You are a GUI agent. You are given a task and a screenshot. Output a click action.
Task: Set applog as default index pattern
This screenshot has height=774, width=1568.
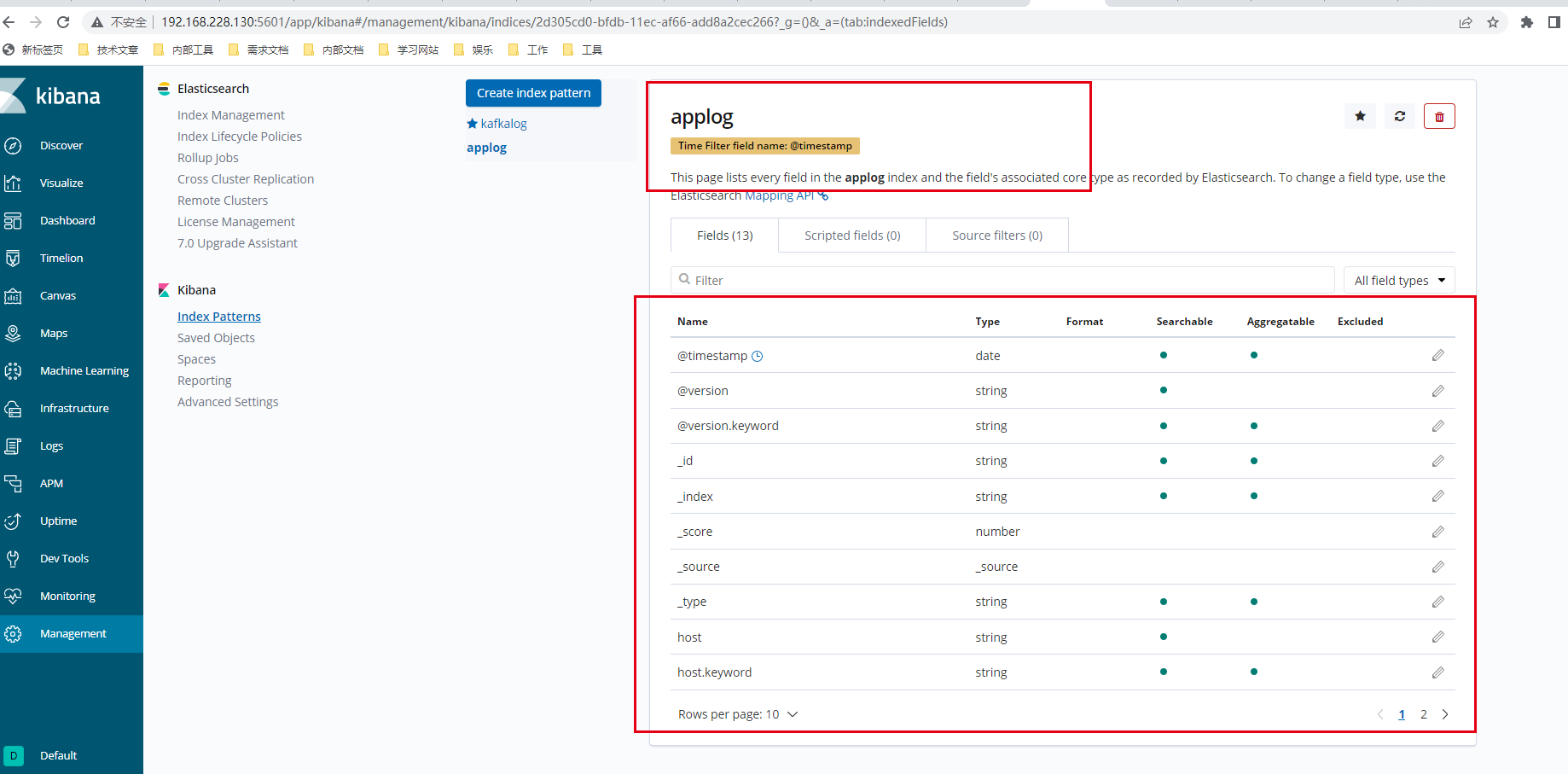click(x=1360, y=115)
